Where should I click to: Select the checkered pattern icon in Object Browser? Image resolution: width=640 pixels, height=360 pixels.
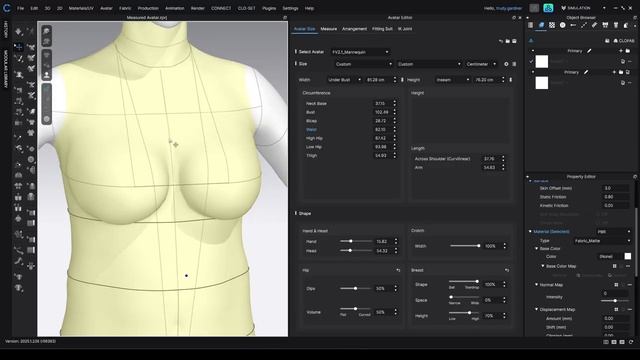coord(552,25)
